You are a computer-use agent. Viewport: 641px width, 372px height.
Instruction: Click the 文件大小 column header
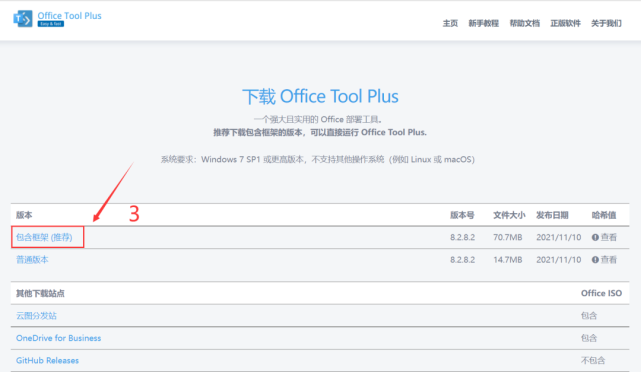point(509,215)
